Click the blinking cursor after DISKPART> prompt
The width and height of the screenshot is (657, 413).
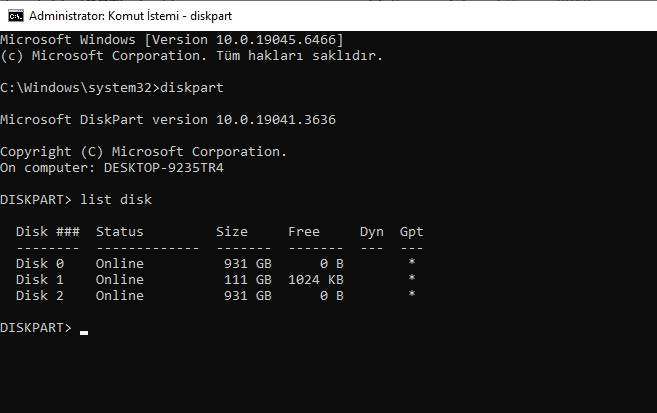tap(84, 333)
